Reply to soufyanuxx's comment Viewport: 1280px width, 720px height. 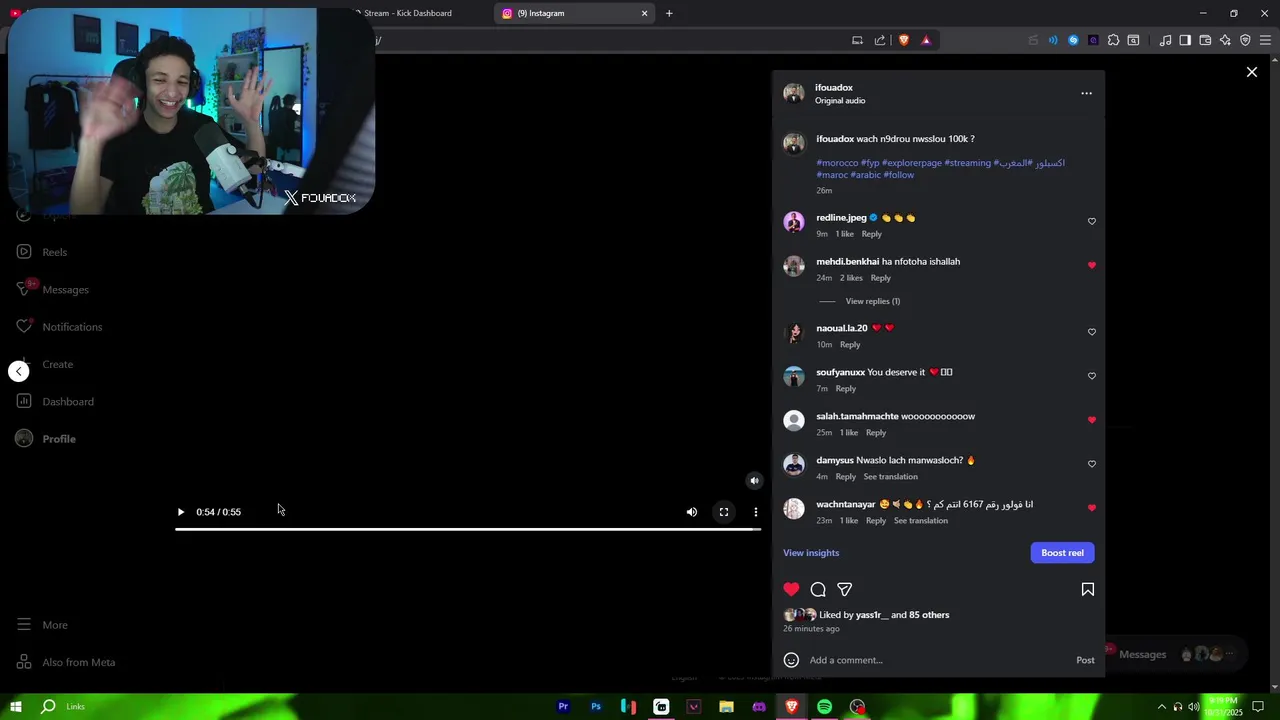pyautogui.click(x=845, y=389)
